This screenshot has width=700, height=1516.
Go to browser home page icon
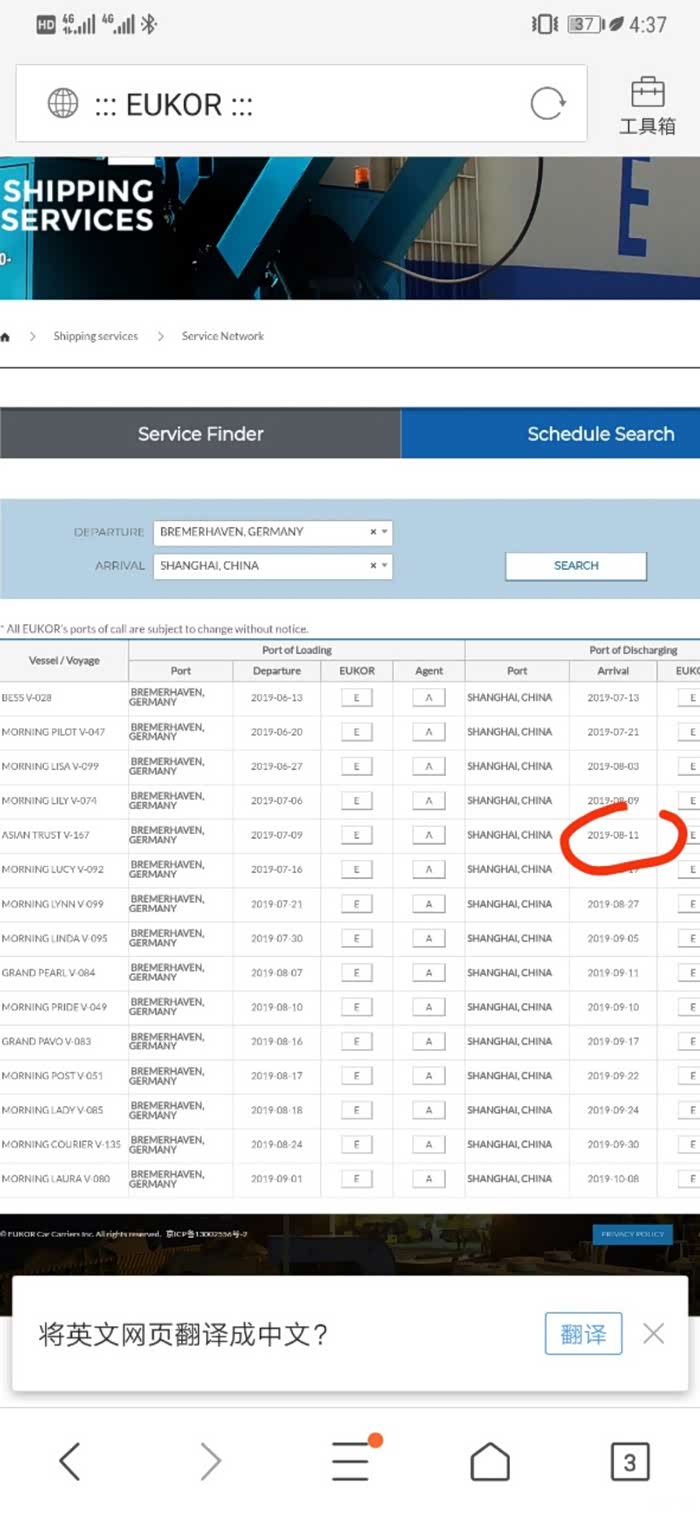(x=490, y=1461)
